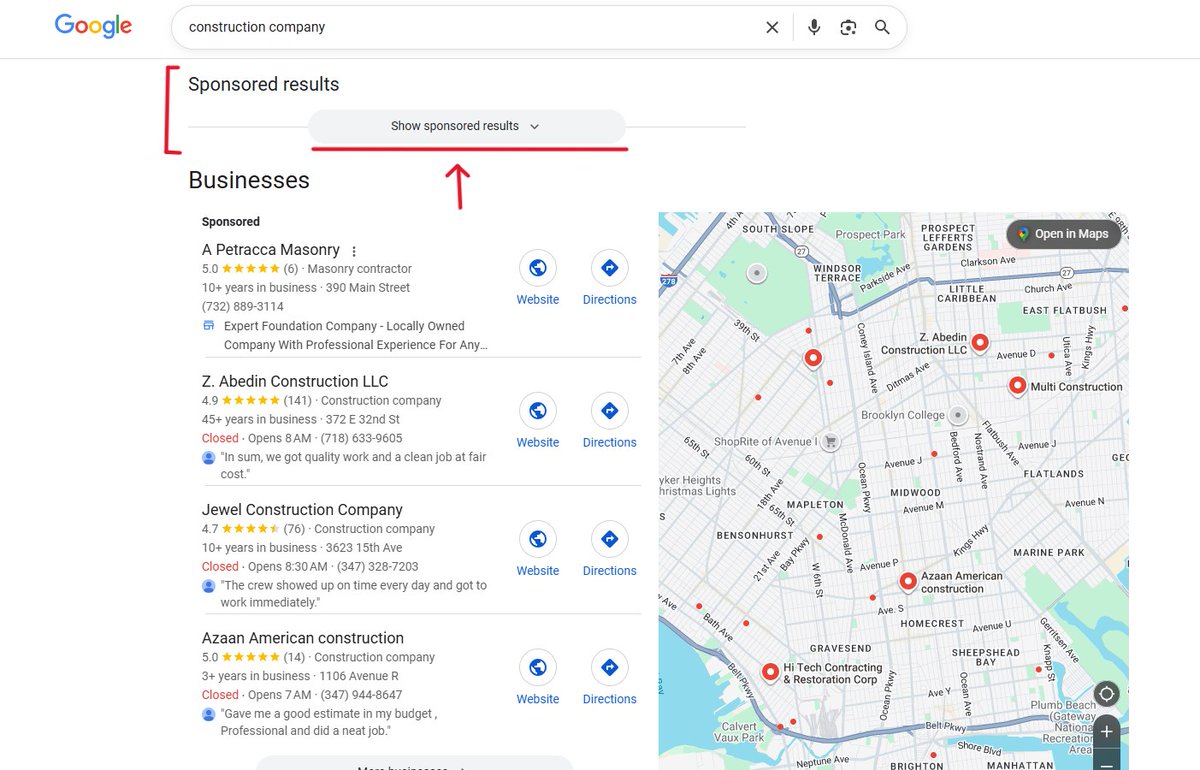The height and width of the screenshot is (770, 1200).
Task: Open Azaan American construction listing
Action: (303, 638)
